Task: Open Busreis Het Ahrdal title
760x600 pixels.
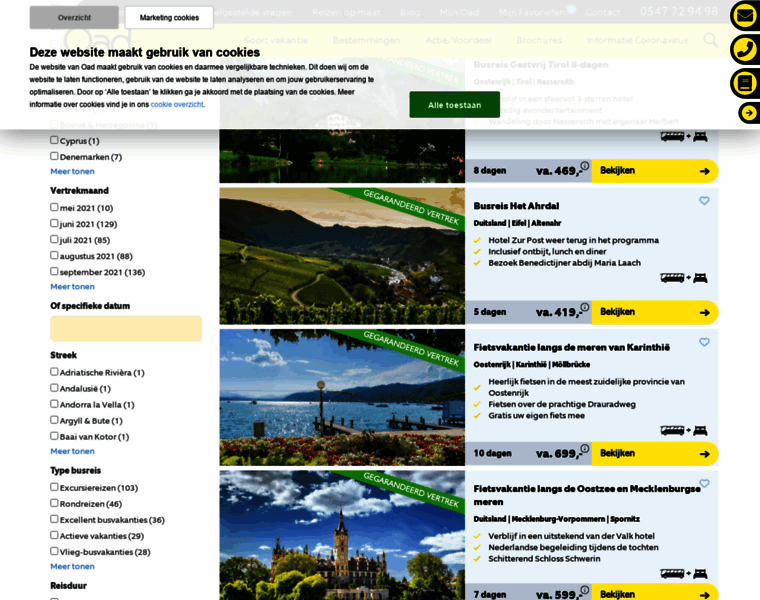Action: pyautogui.click(x=516, y=206)
